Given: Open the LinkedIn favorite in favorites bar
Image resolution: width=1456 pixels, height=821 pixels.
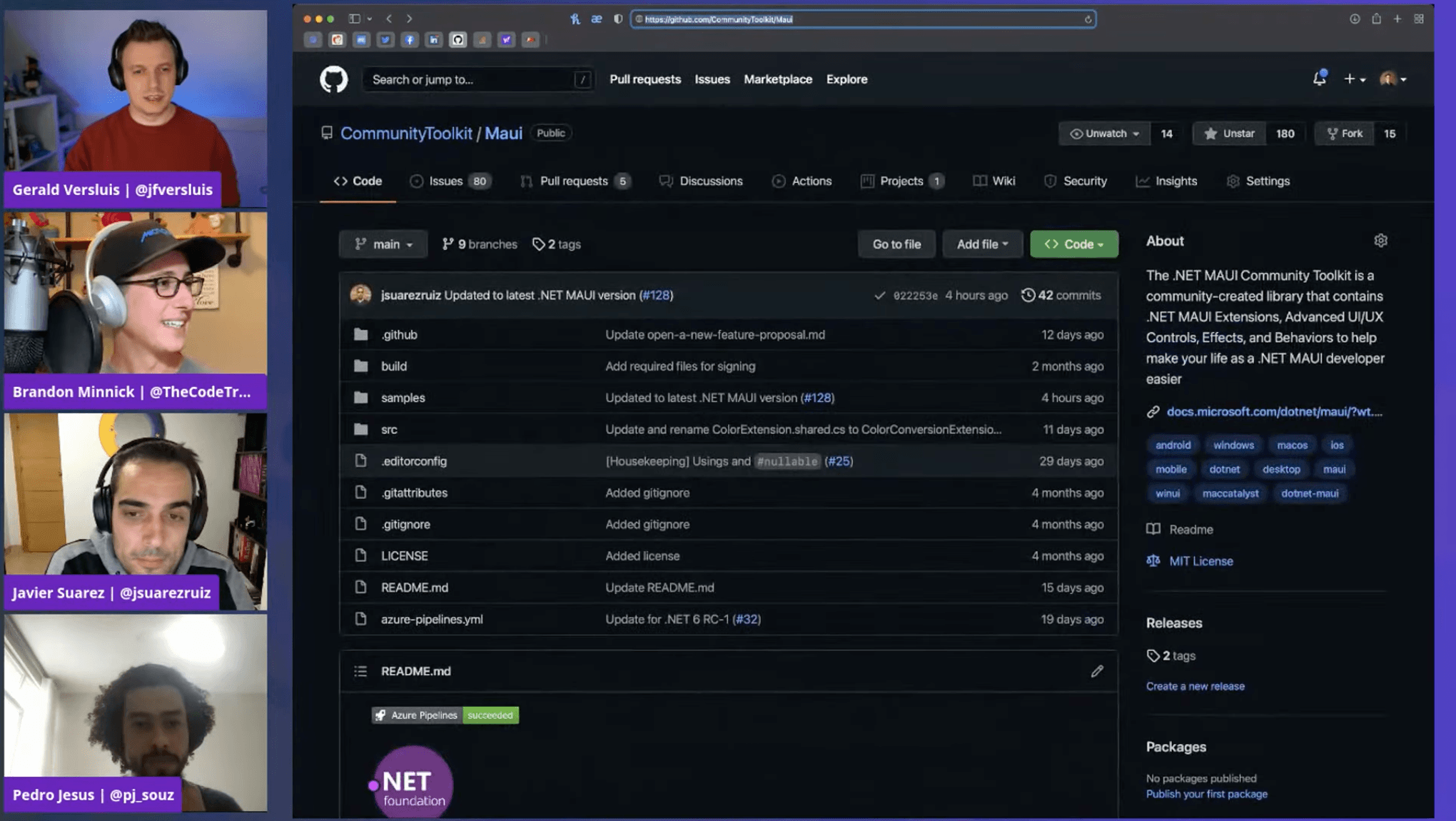Looking at the screenshot, I should click(x=434, y=40).
